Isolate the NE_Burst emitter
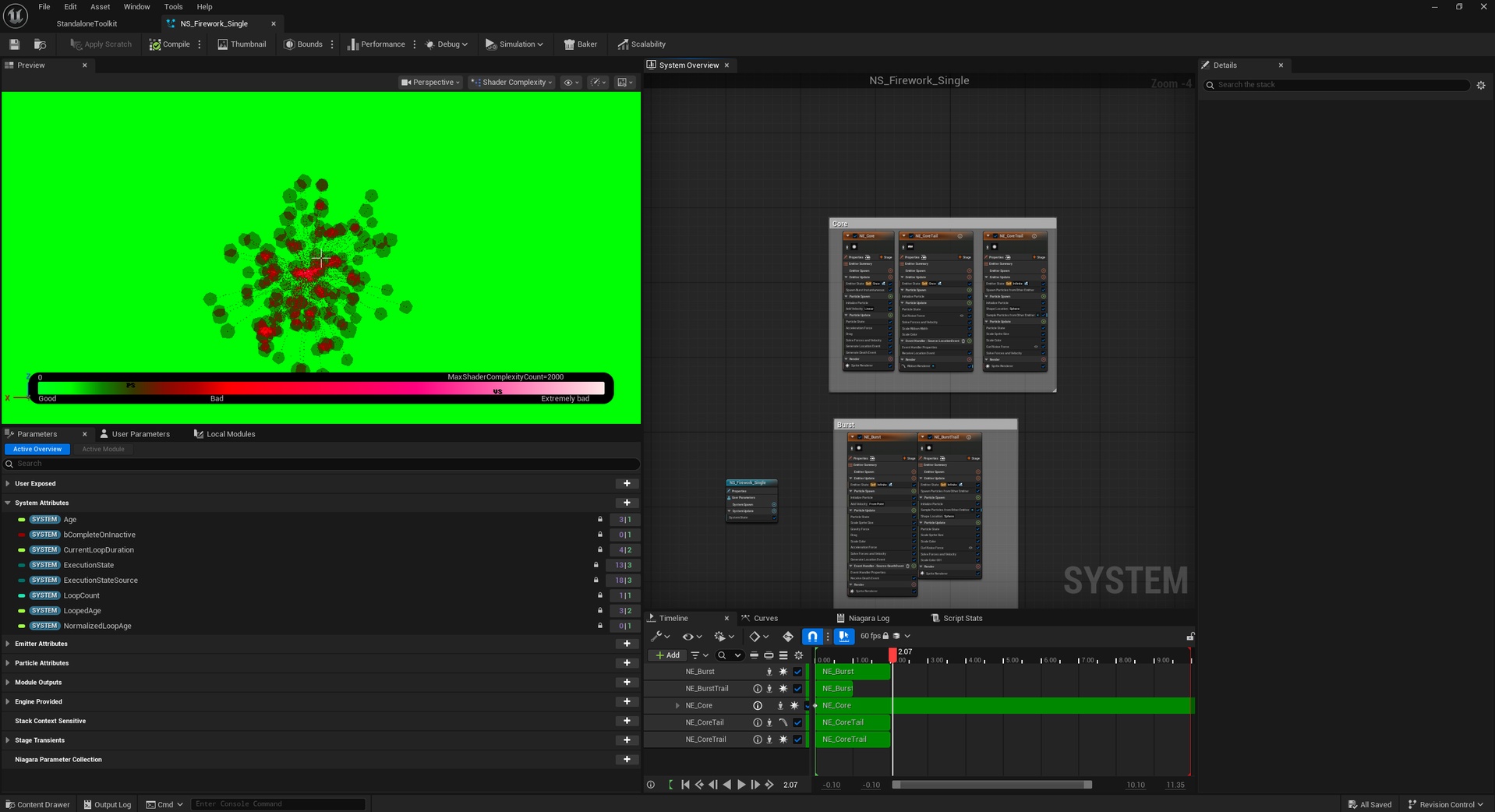The image size is (1495, 812). tap(769, 672)
